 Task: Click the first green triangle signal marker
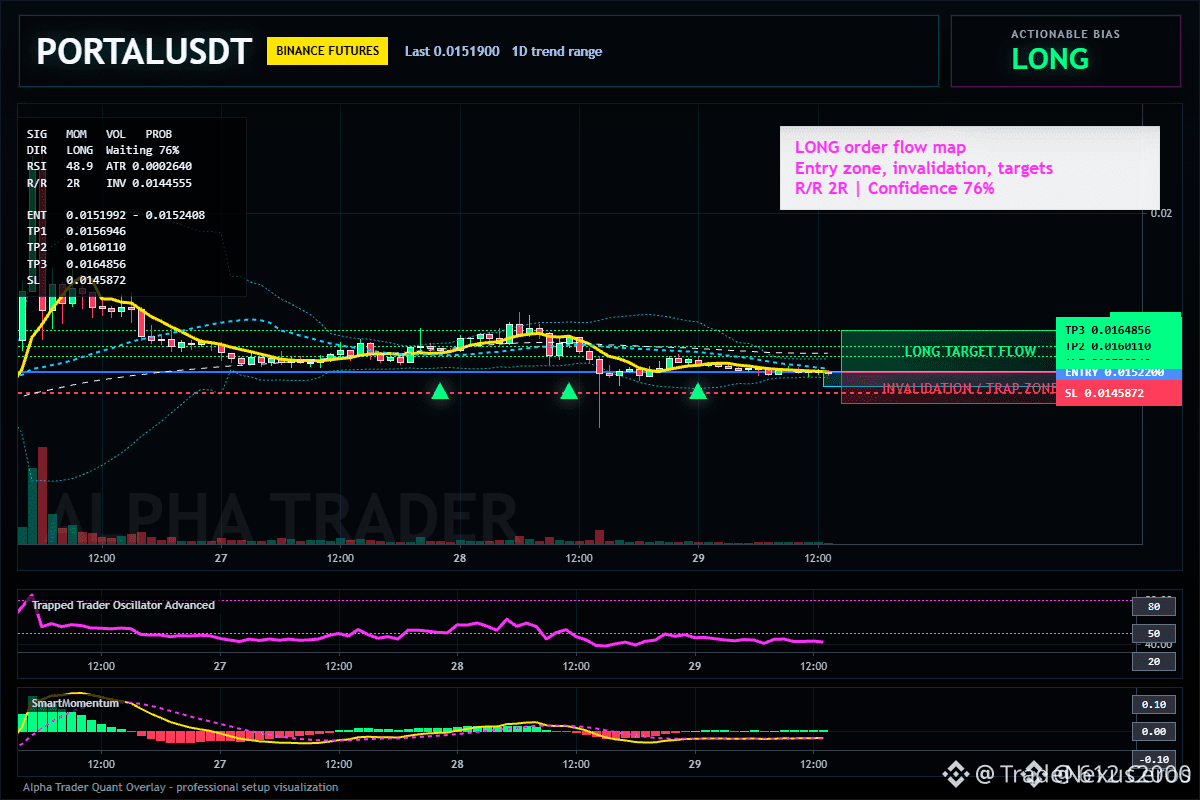pyautogui.click(x=439, y=391)
